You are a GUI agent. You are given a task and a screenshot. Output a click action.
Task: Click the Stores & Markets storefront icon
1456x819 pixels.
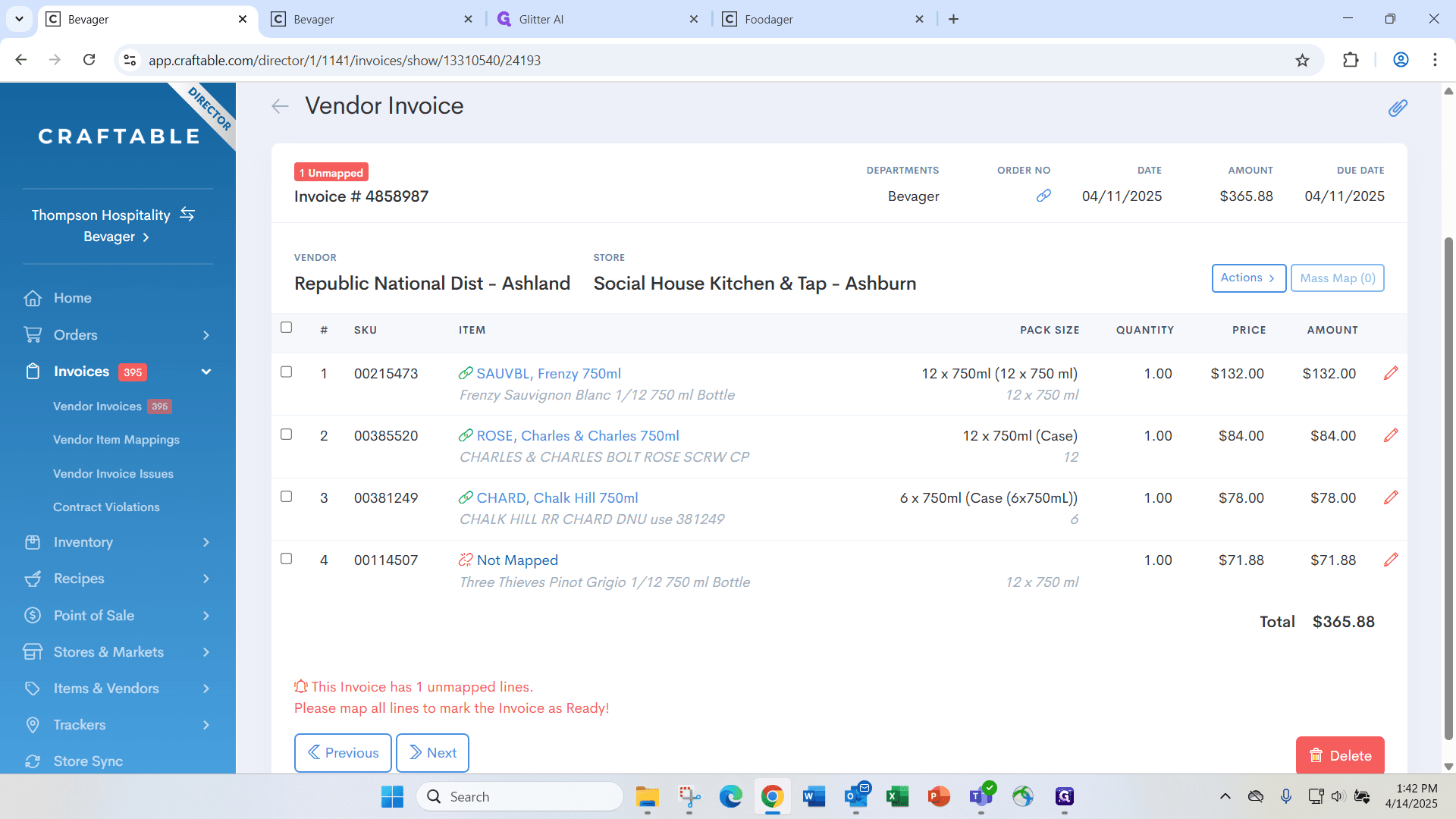click(x=33, y=651)
